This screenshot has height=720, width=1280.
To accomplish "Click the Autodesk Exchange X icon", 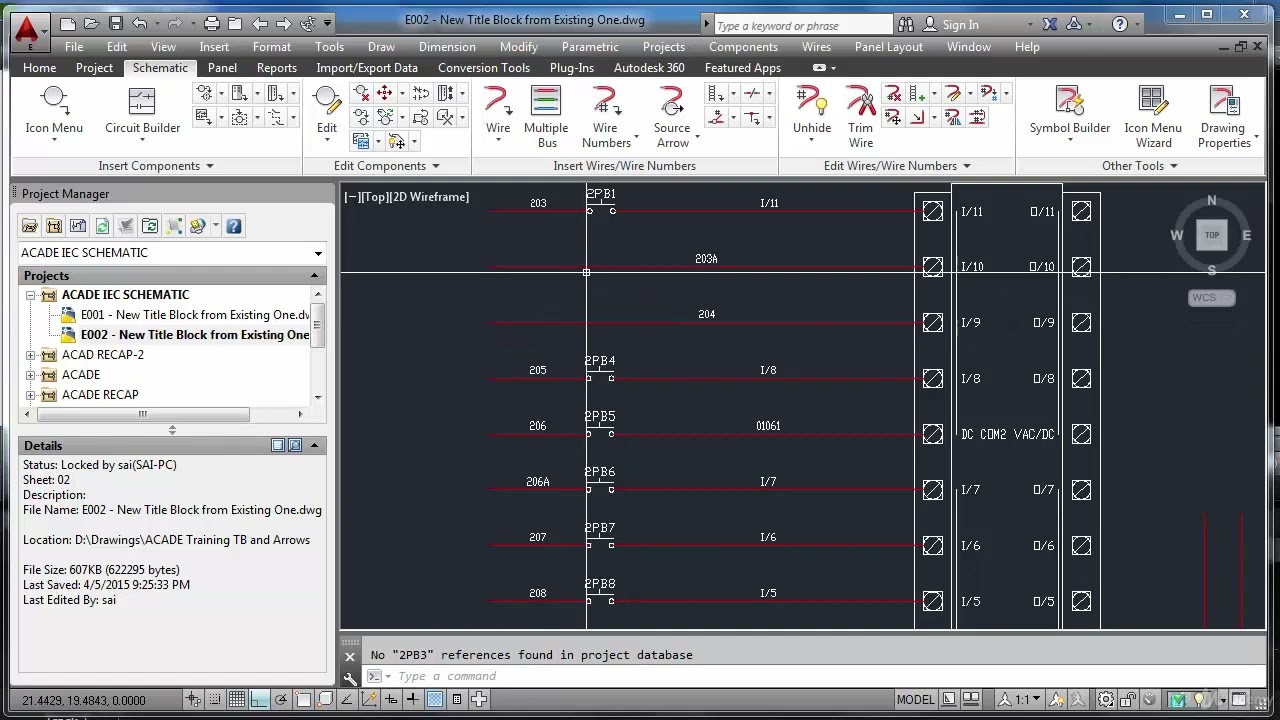I will pyautogui.click(x=1050, y=24).
